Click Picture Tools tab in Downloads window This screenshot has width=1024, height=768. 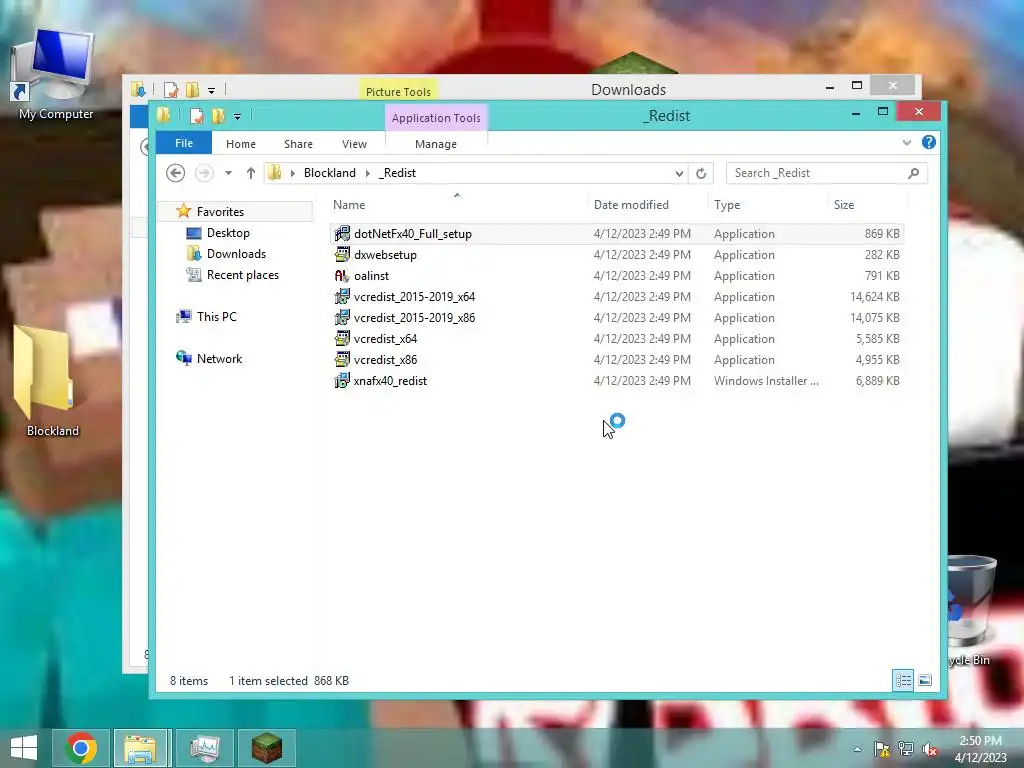pos(398,91)
